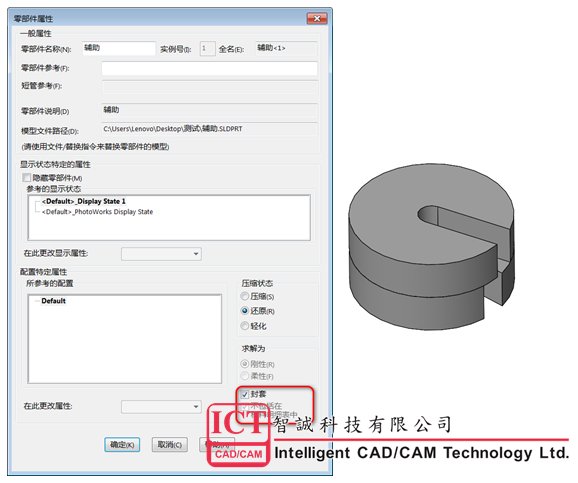The width and height of the screenshot is (578, 483).
Task: Choose the 轻化 lightweight radio button
Action: [x=244, y=326]
